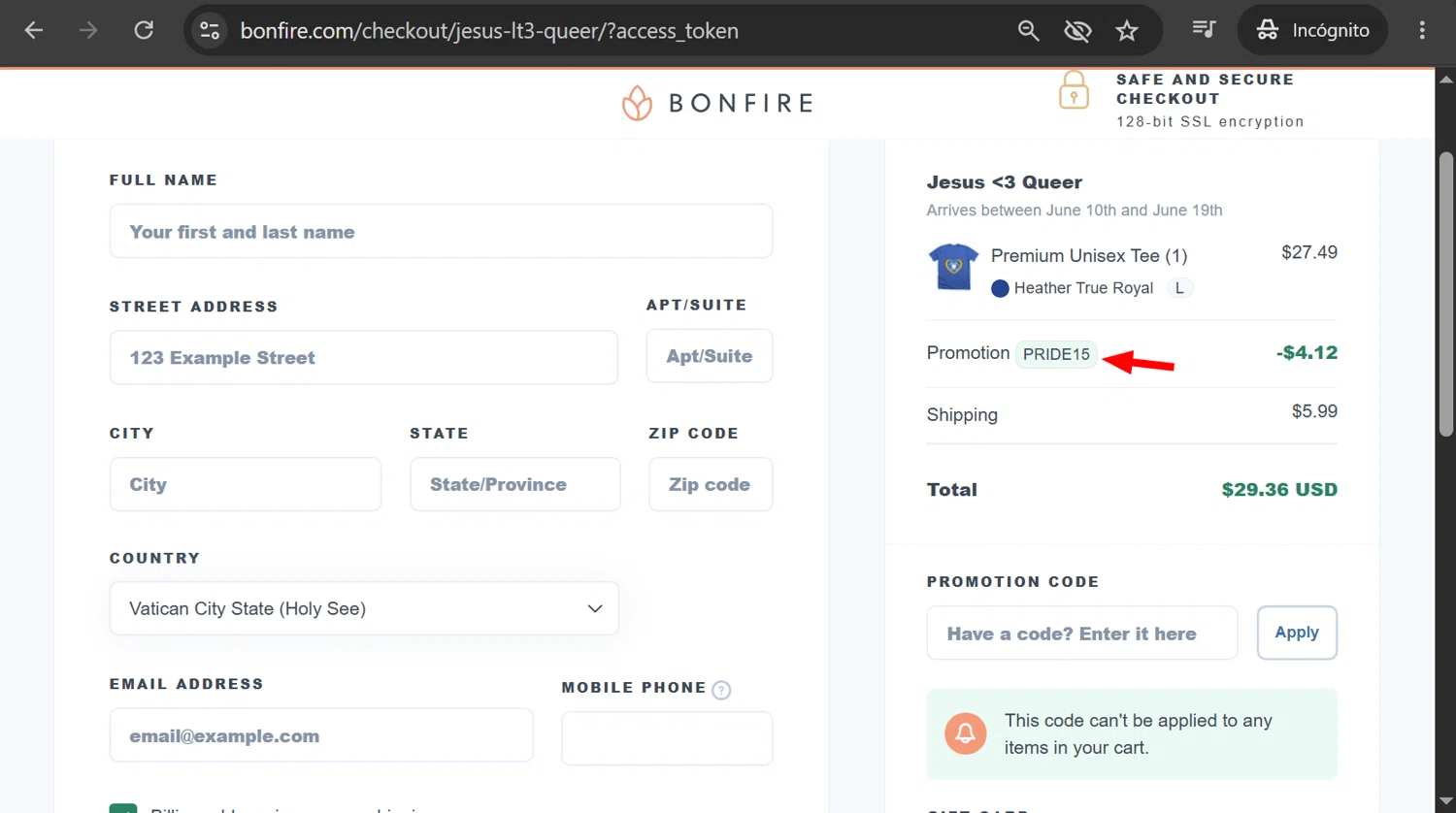This screenshot has height=813, width=1456.
Task: Go forward in browser history
Action: [88, 30]
